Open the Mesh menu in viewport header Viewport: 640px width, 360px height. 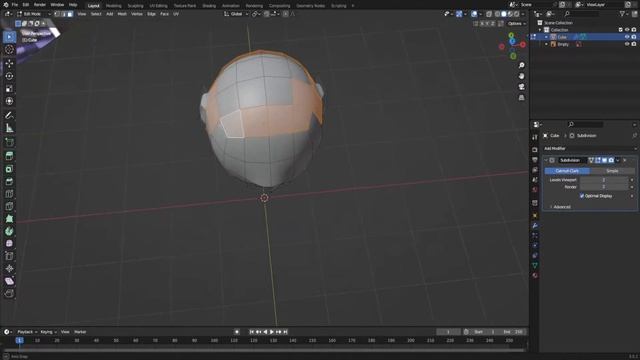tap(122, 14)
